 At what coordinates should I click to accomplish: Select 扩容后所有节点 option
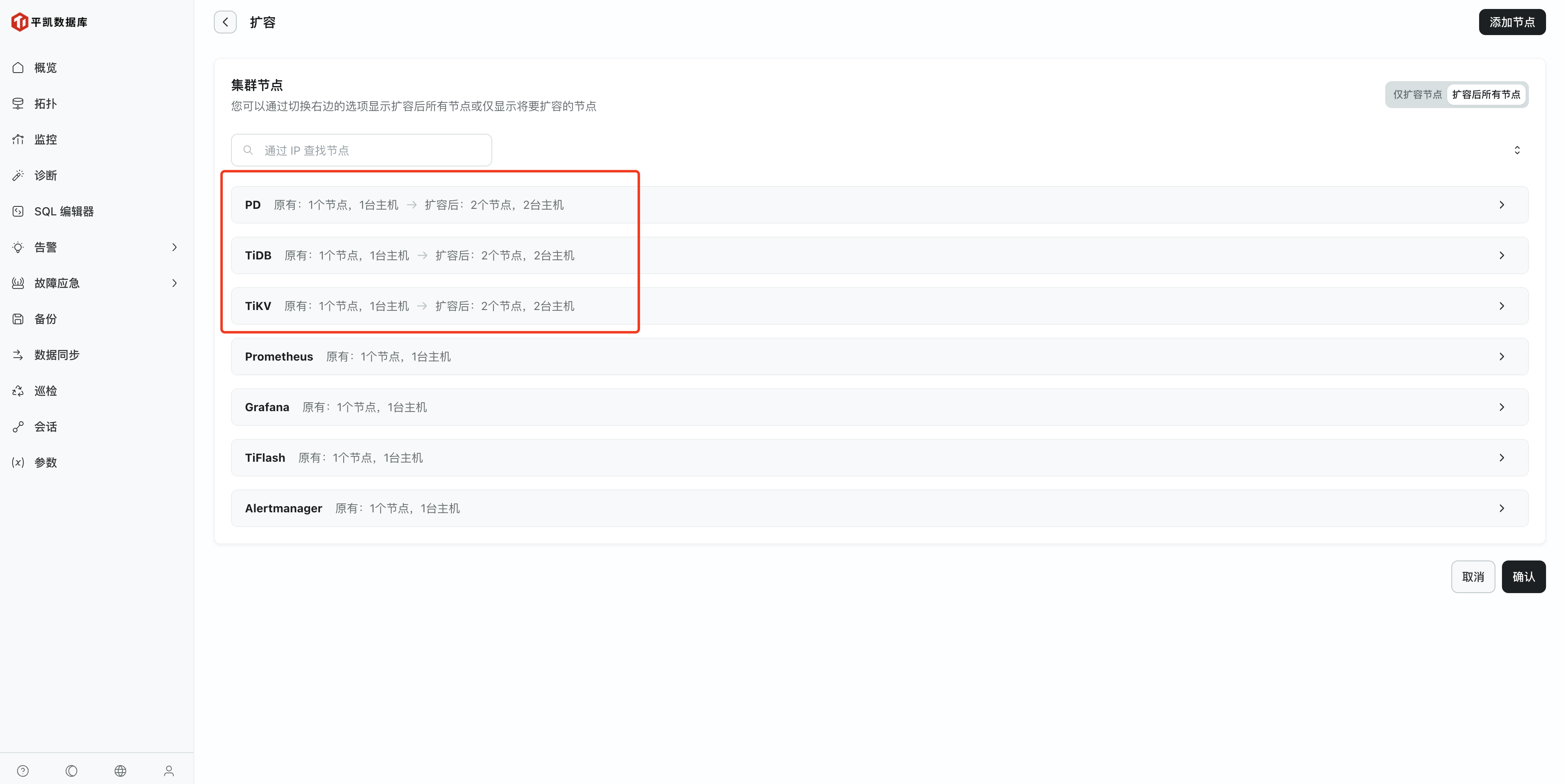tap(1486, 95)
